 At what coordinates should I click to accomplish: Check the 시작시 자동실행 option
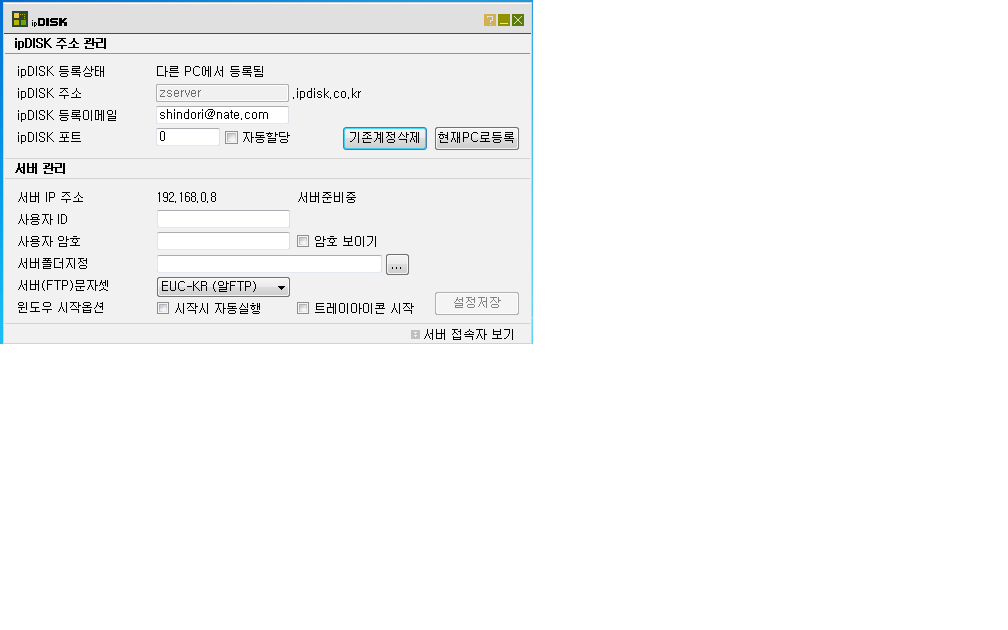point(163,308)
